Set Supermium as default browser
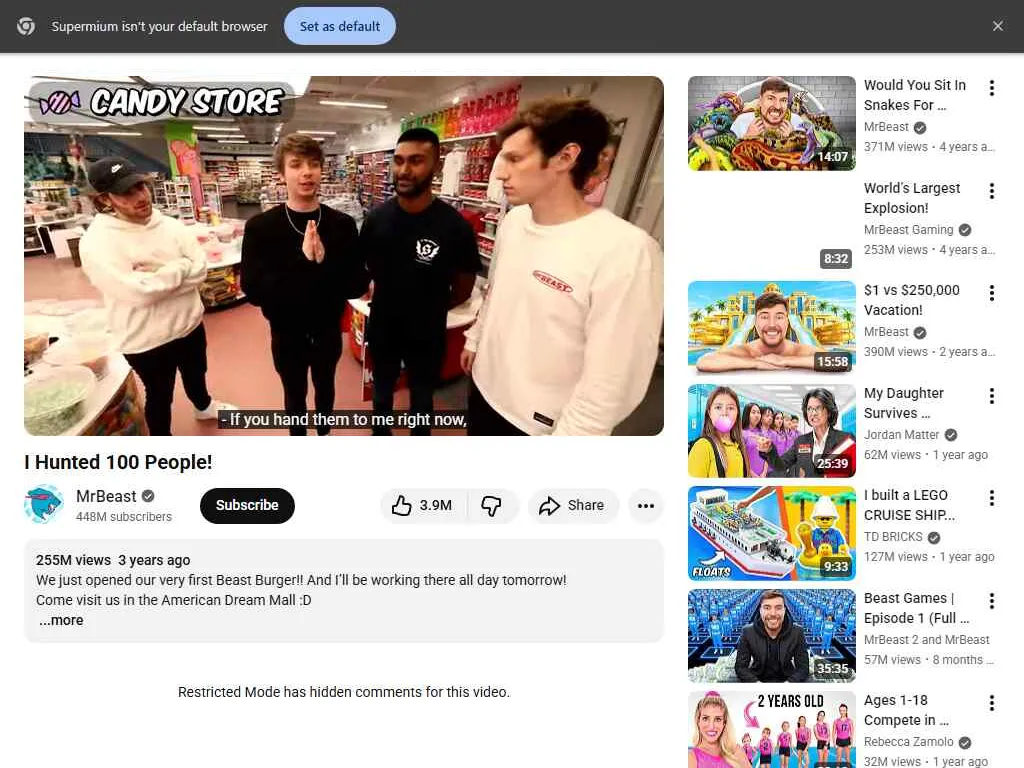This screenshot has width=1024, height=768. pyautogui.click(x=340, y=26)
